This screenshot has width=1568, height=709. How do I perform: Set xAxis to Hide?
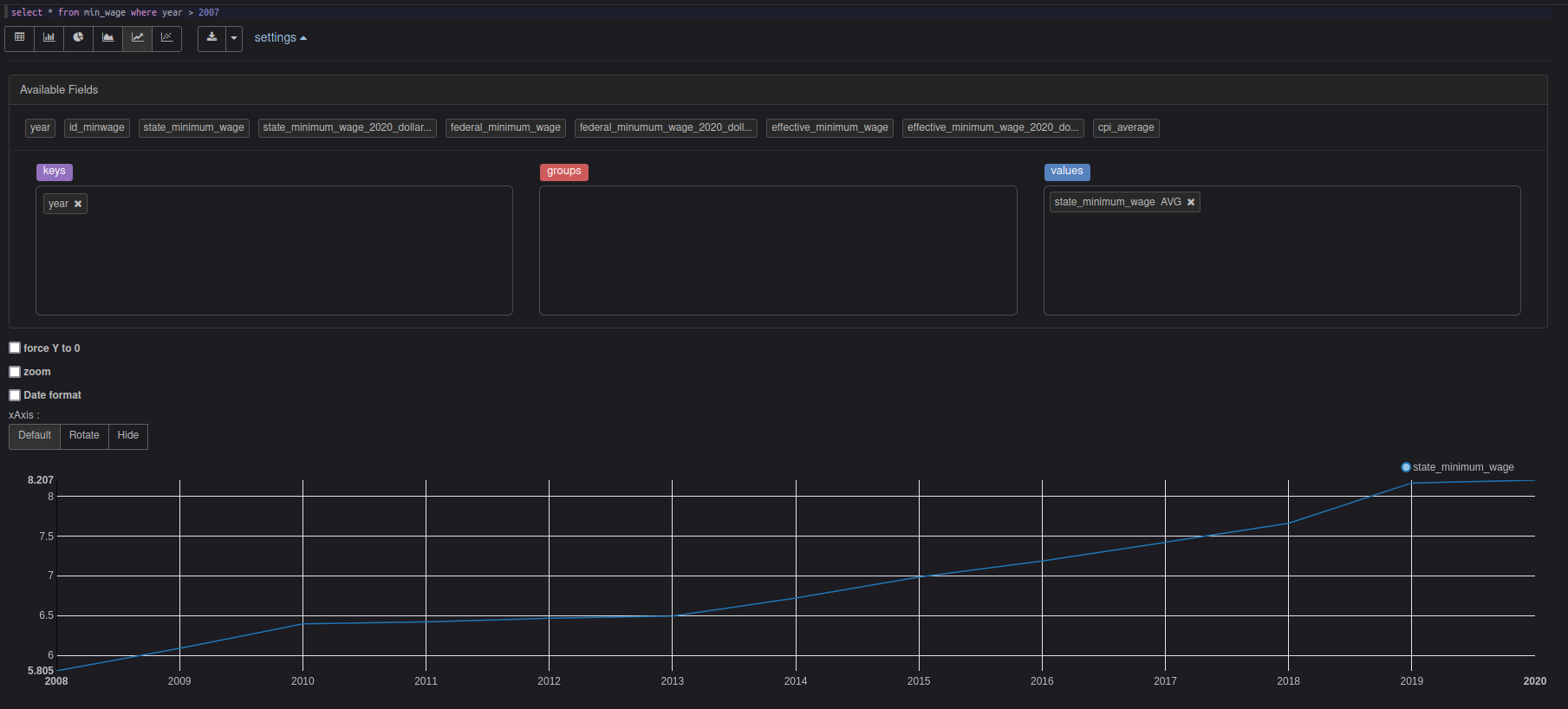[x=128, y=436]
